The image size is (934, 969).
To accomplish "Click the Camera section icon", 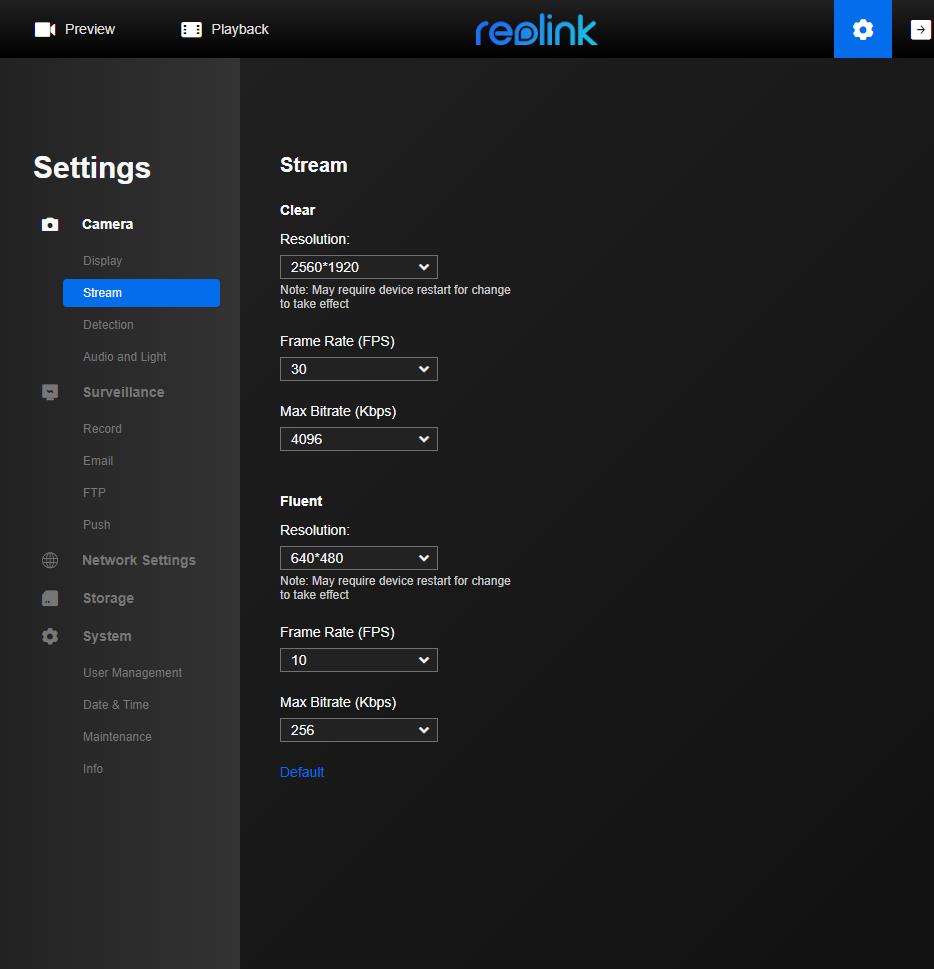I will pyautogui.click(x=50, y=225).
